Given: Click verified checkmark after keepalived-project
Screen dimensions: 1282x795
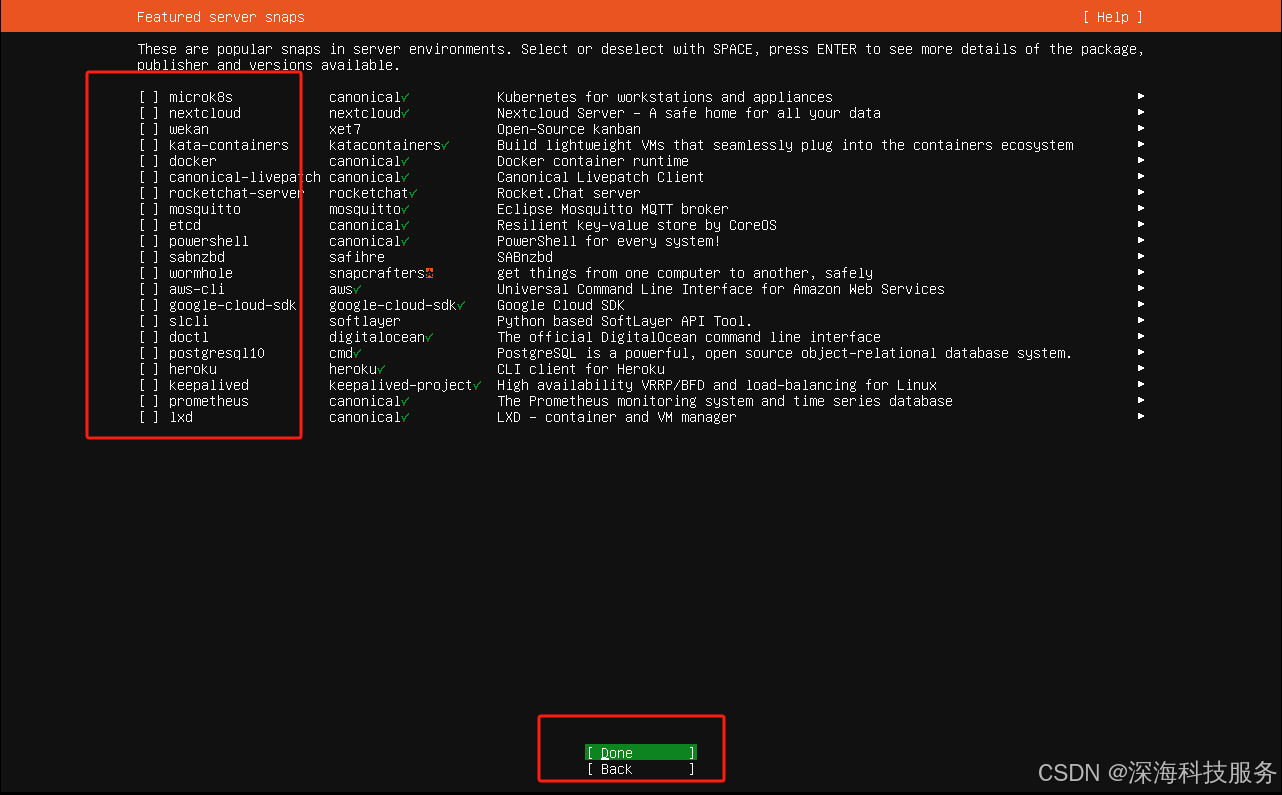Looking at the screenshot, I should pos(477,385).
